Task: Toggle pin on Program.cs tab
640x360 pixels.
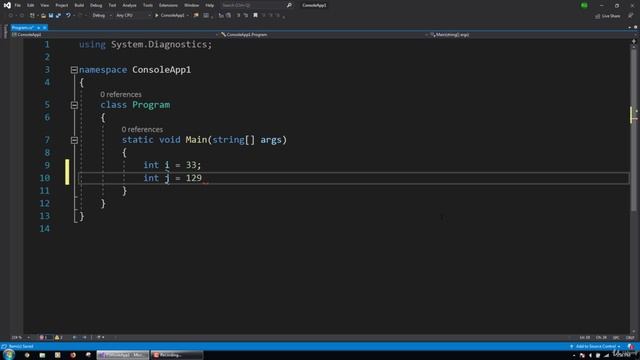Action: (38, 27)
